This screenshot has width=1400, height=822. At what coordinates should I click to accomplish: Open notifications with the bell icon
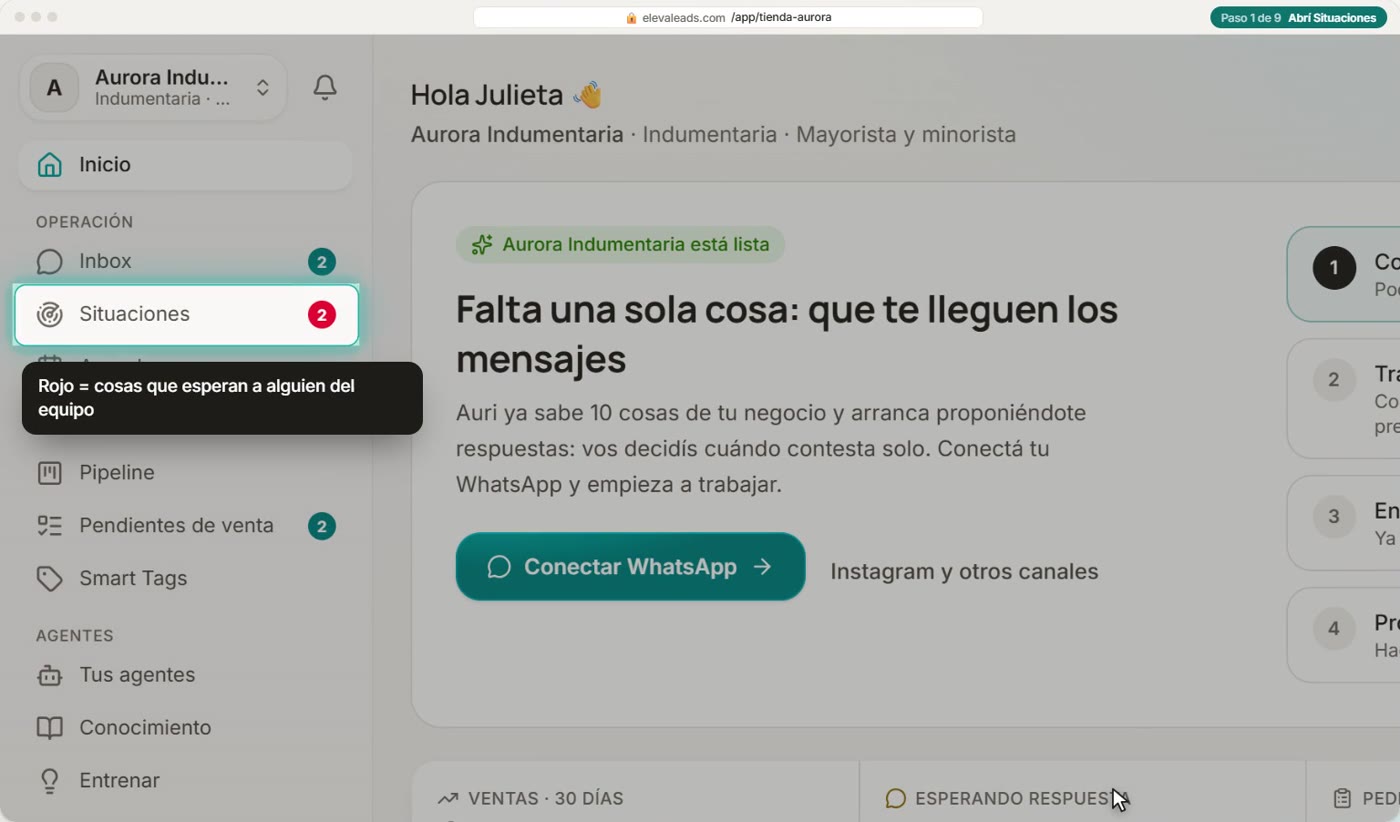tap(325, 87)
